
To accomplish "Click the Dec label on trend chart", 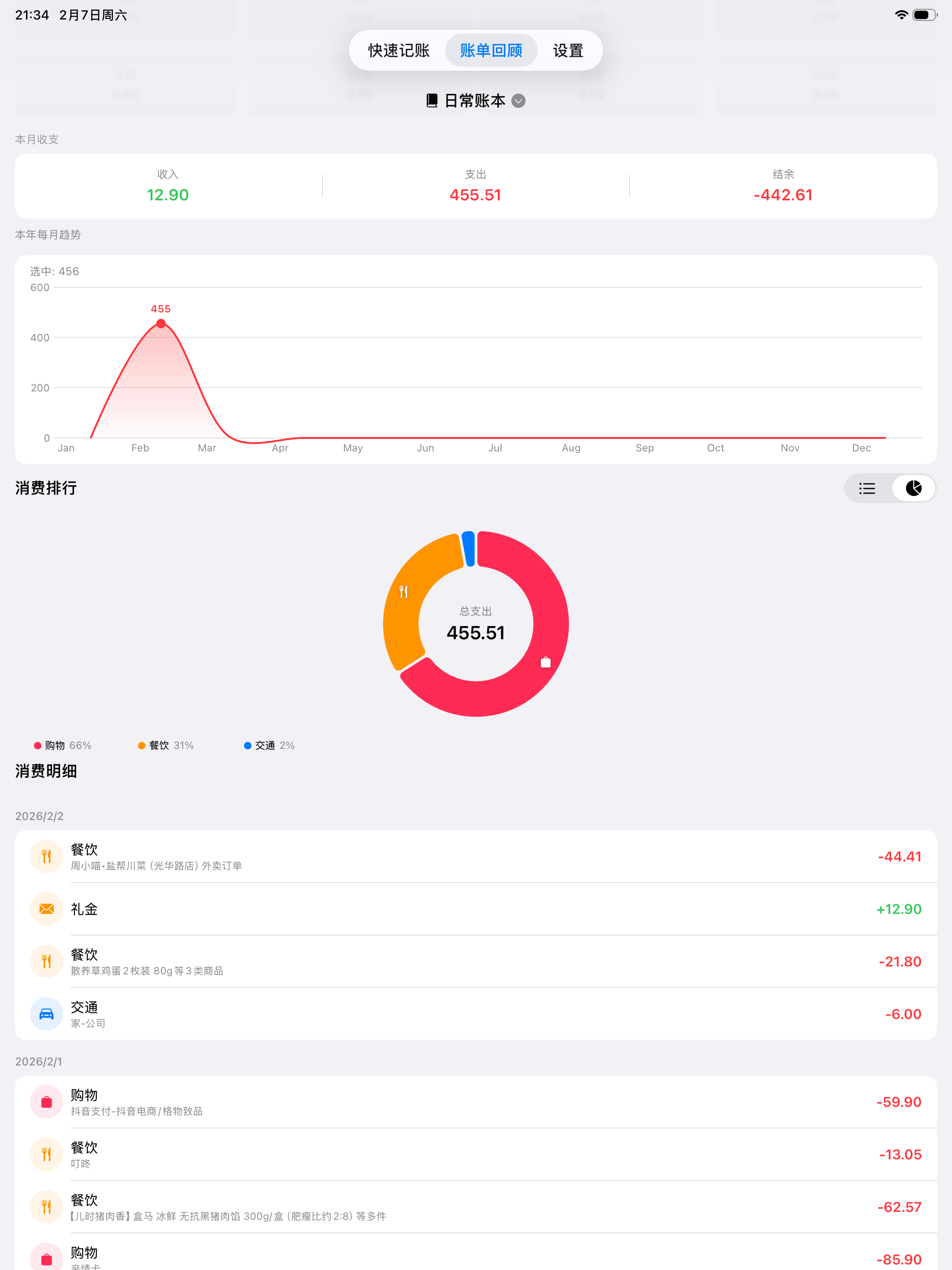I will tap(861, 448).
